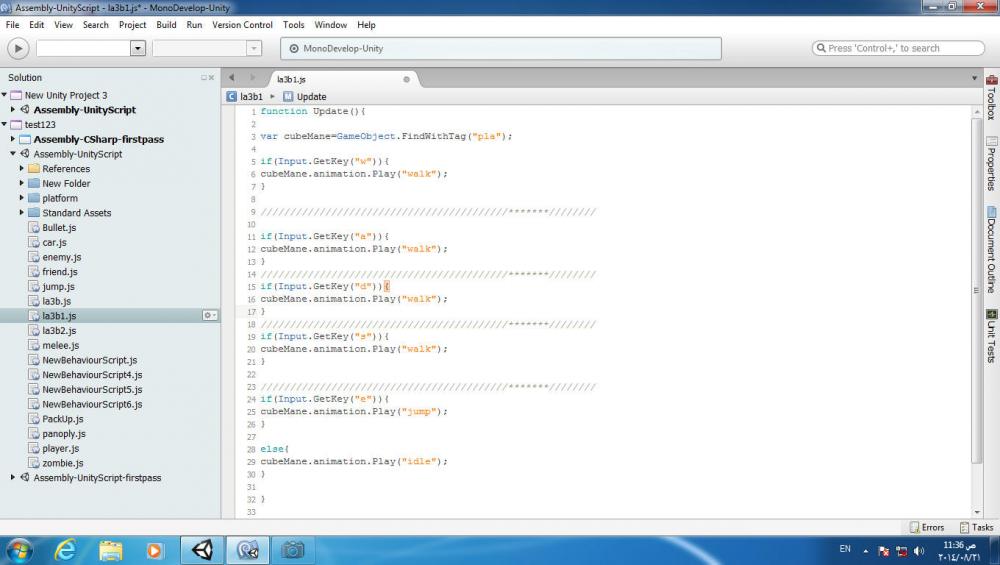The image size is (1000, 565).
Task: Open the Project menu
Action: pos(133,25)
